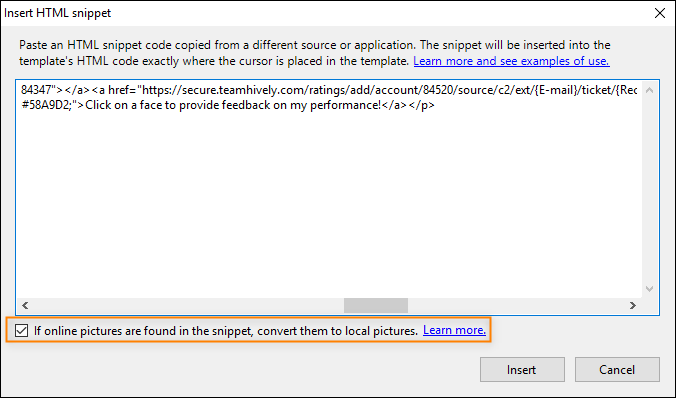Click the horizontal scrollbar thumb

pyautogui.click(x=376, y=305)
